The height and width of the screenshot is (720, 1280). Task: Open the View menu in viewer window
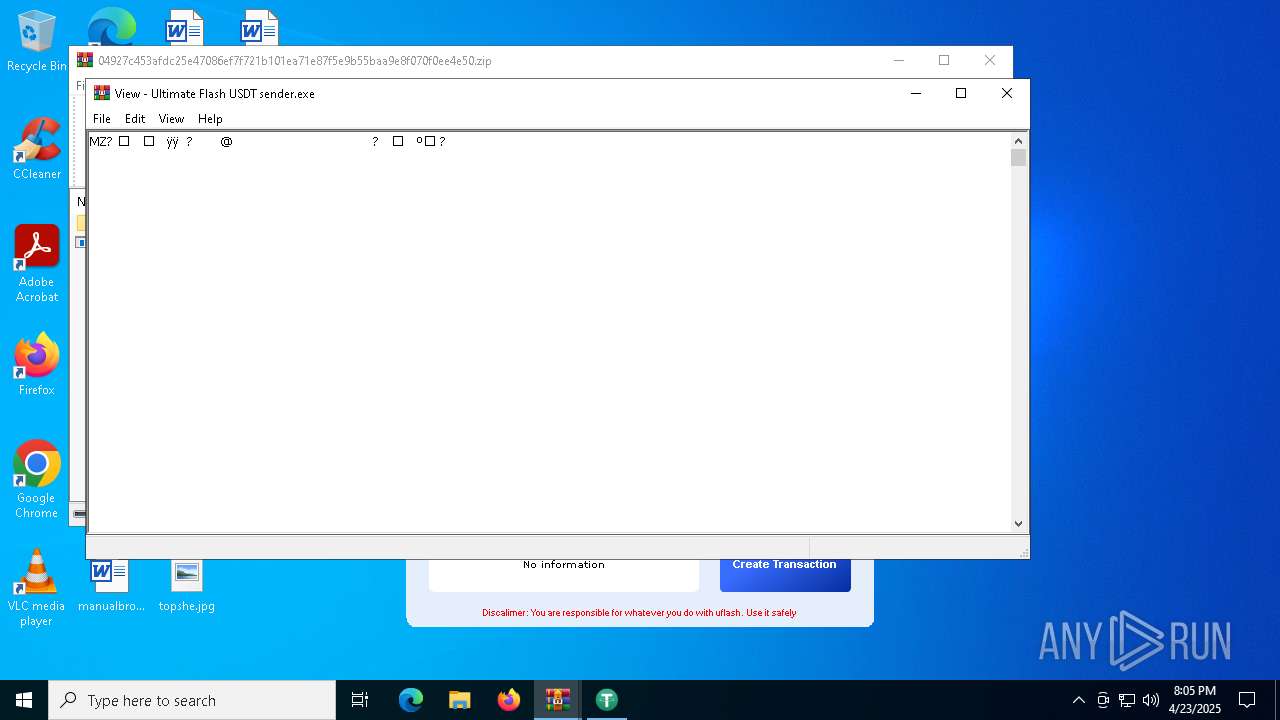[x=171, y=118]
